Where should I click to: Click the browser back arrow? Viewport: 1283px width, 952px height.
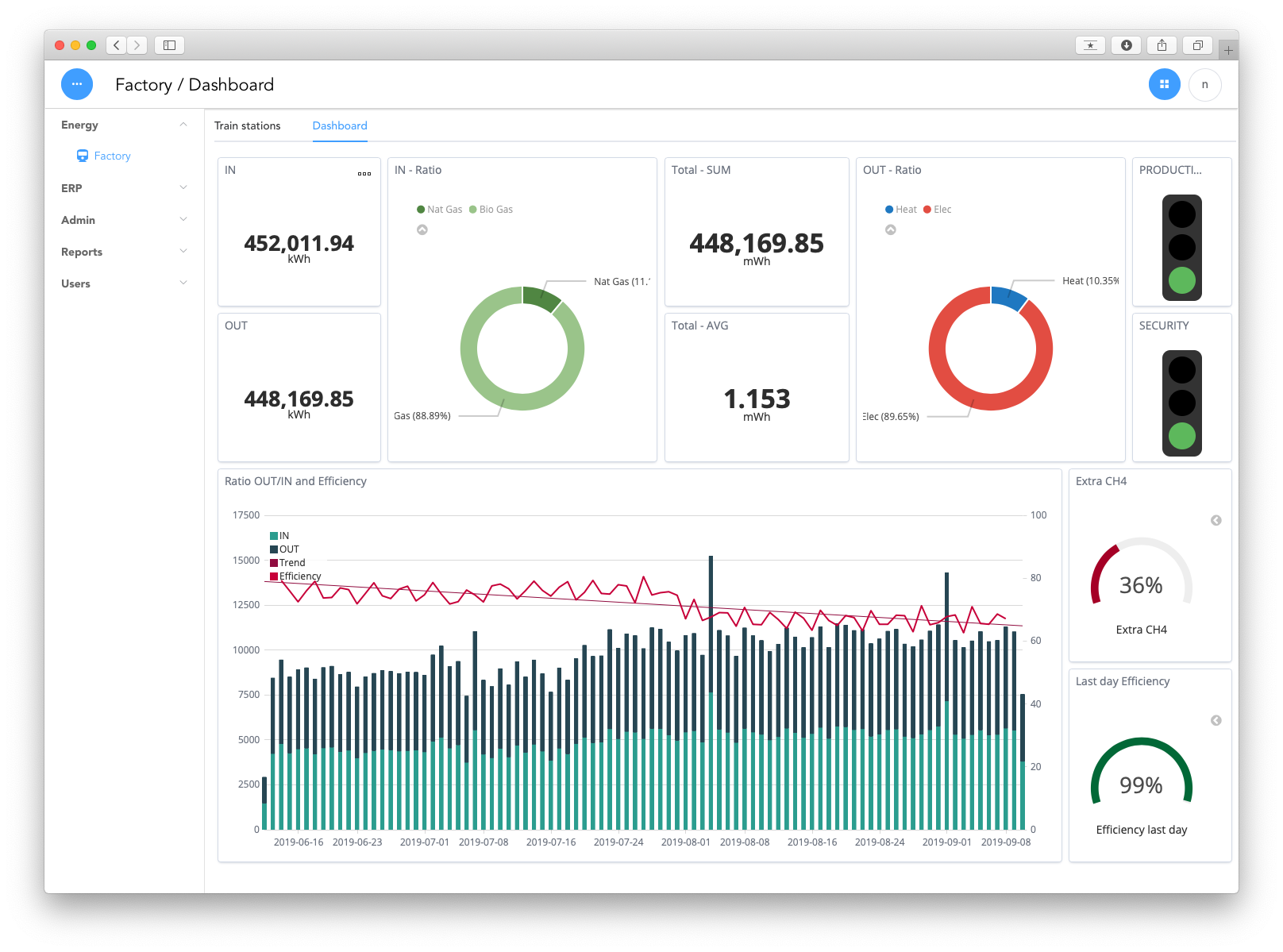click(x=117, y=45)
